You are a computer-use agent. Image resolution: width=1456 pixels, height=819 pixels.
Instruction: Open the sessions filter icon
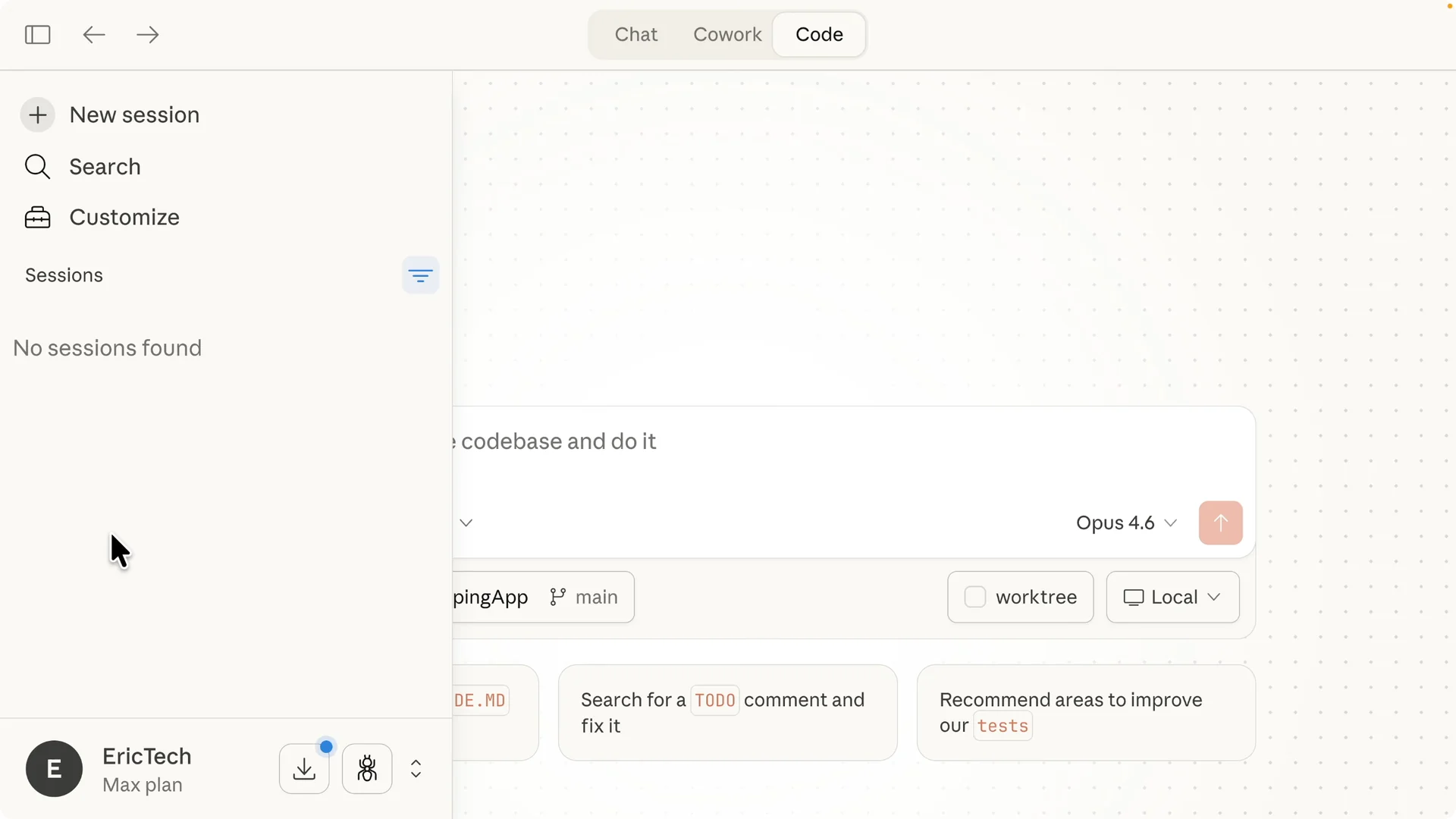click(420, 275)
